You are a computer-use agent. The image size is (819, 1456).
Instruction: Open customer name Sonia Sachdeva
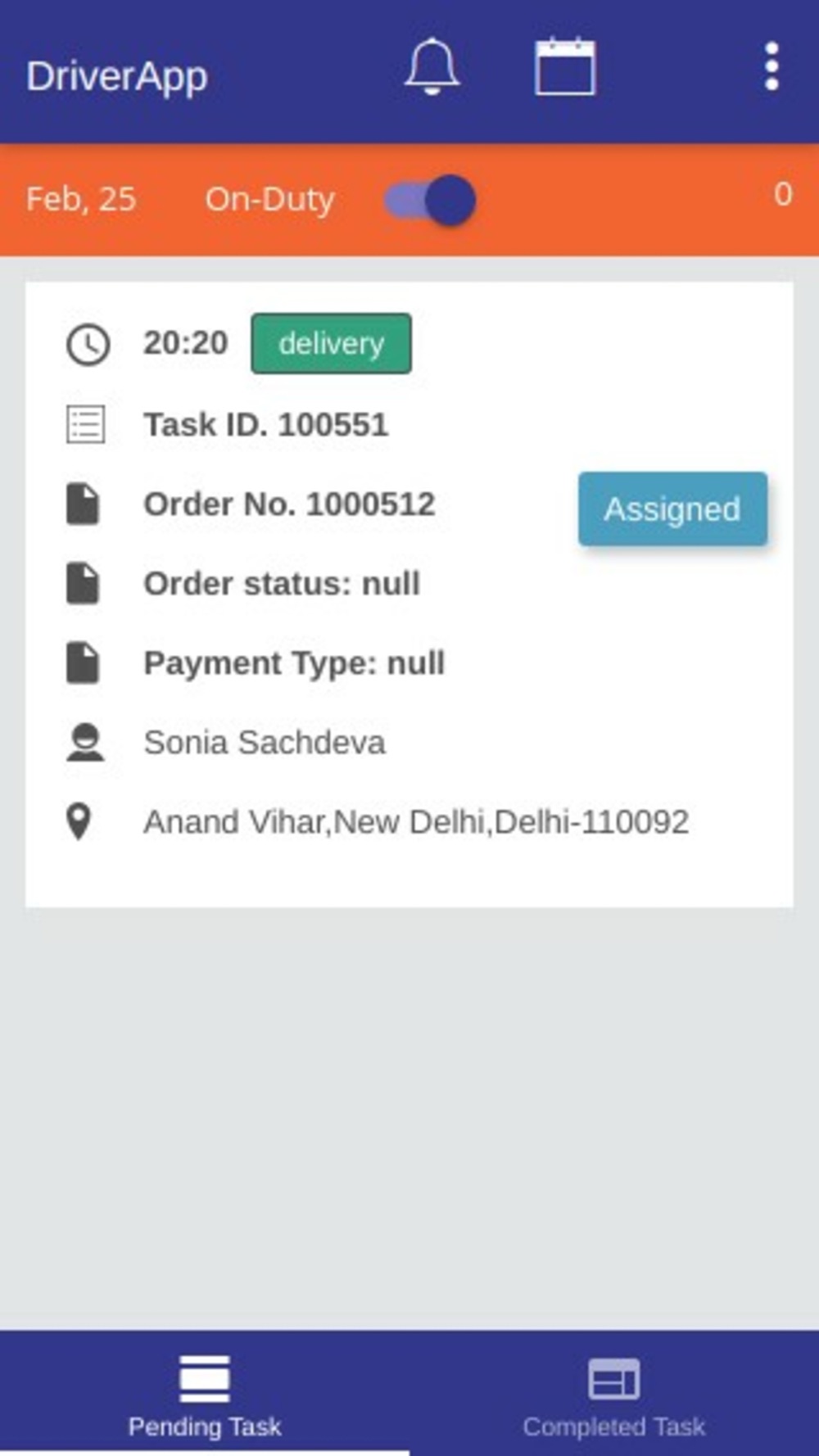(265, 743)
